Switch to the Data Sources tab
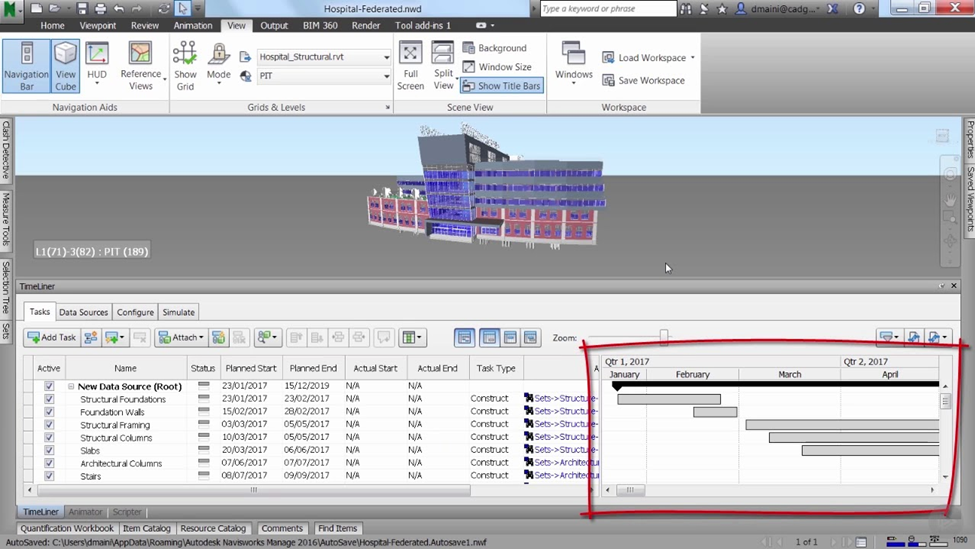Image resolution: width=975 pixels, height=549 pixels. coord(83,312)
